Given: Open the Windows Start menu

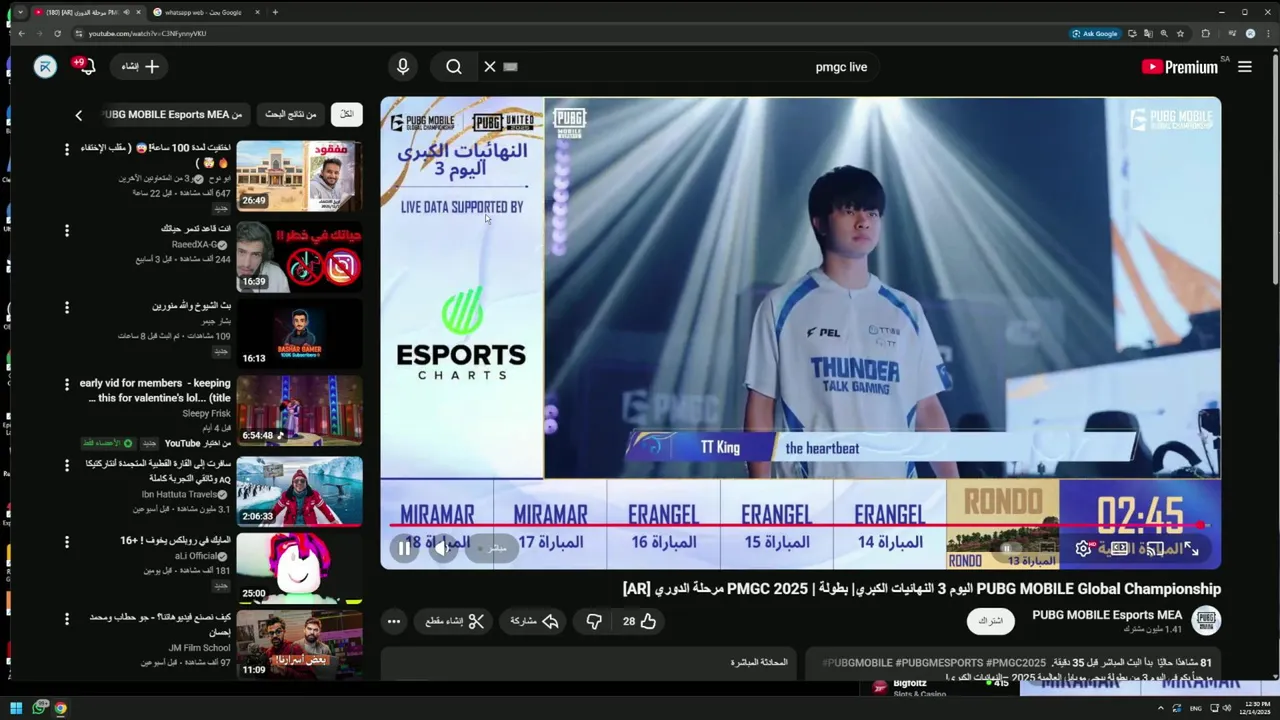Looking at the screenshot, I should [x=16, y=708].
